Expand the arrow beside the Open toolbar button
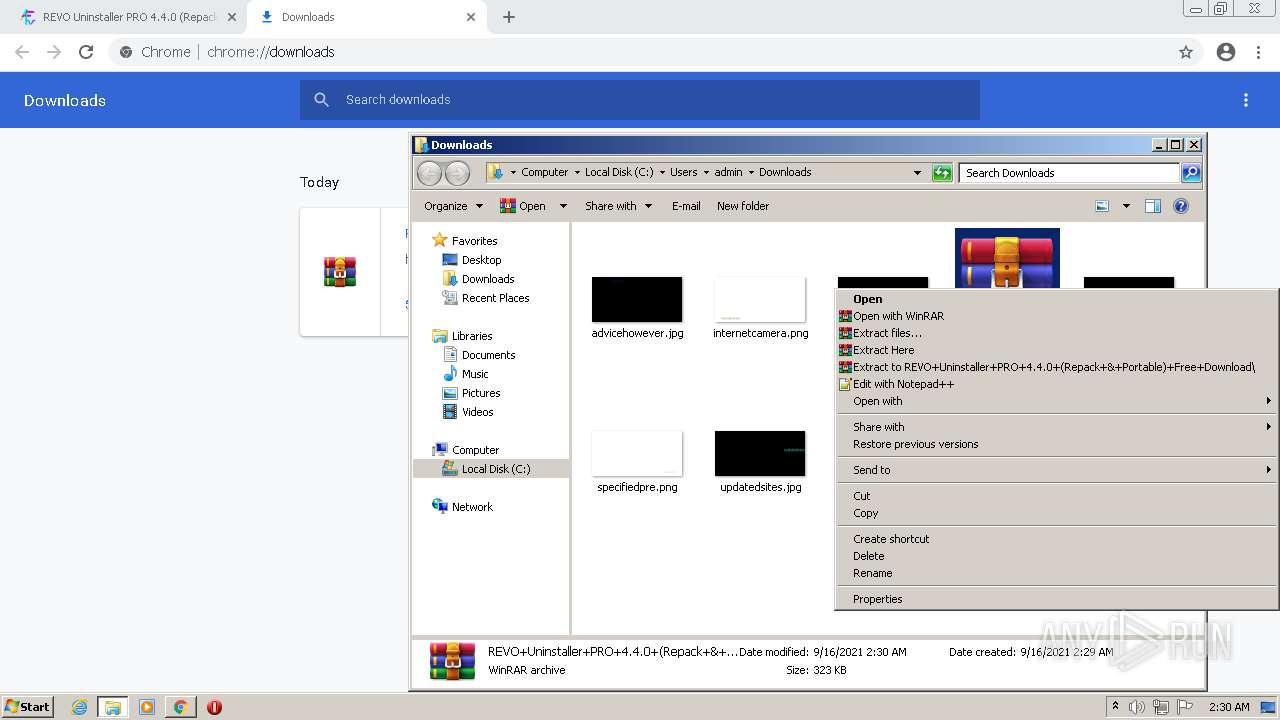Screen dimensions: 1280x720 [563, 206]
